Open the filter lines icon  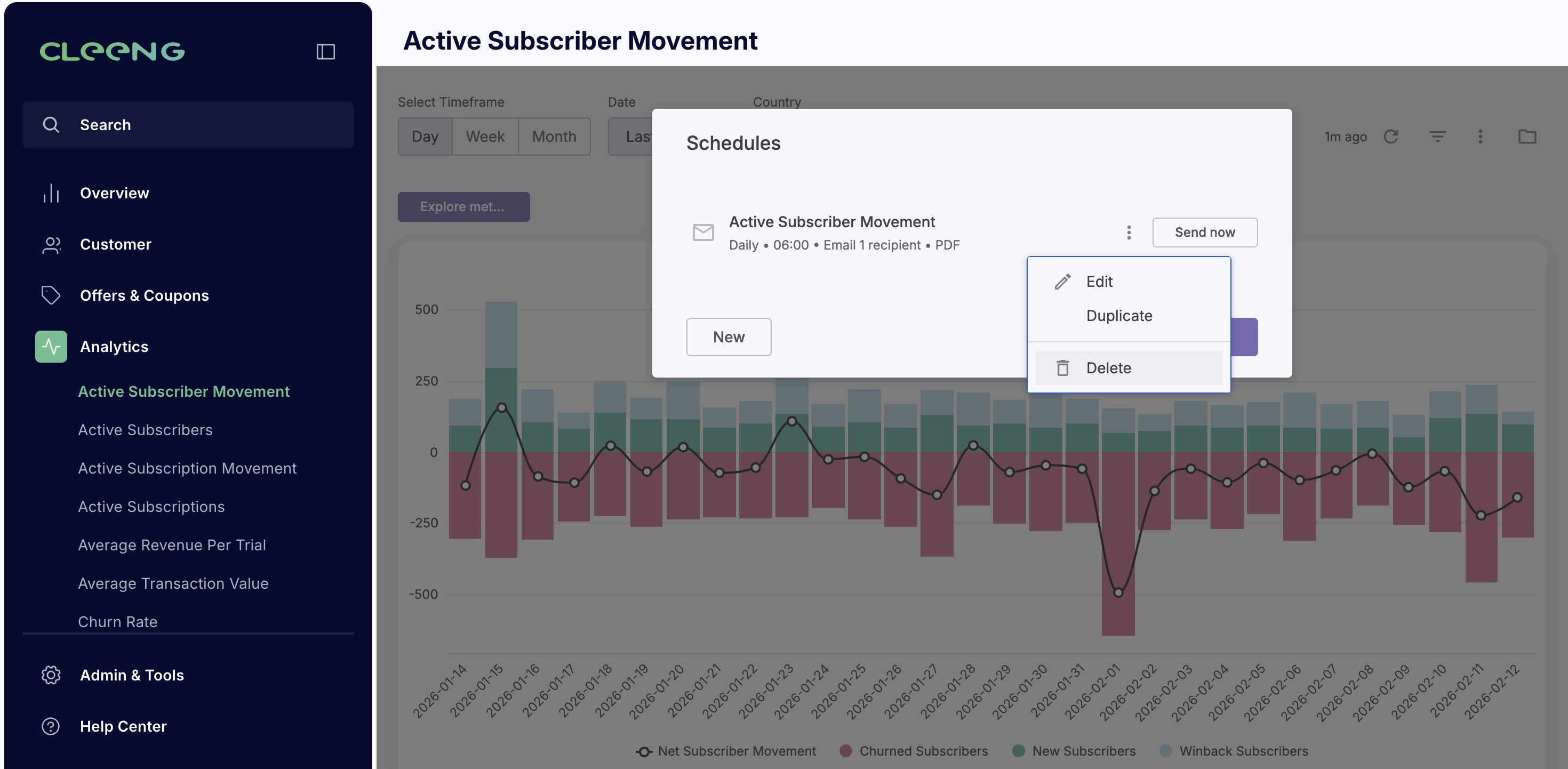point(1437,137)
